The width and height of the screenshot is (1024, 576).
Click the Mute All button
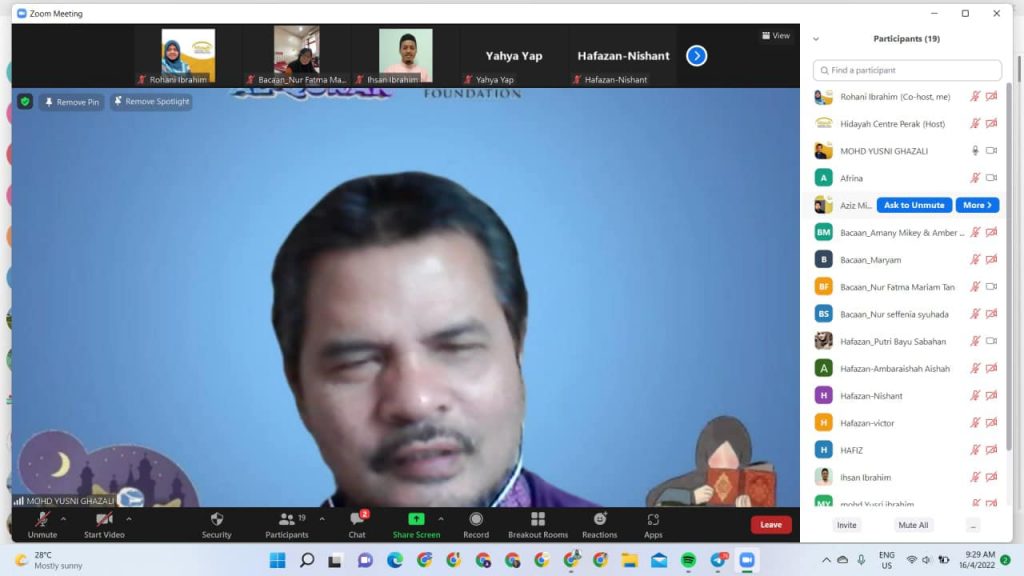[x=913, y=525]
